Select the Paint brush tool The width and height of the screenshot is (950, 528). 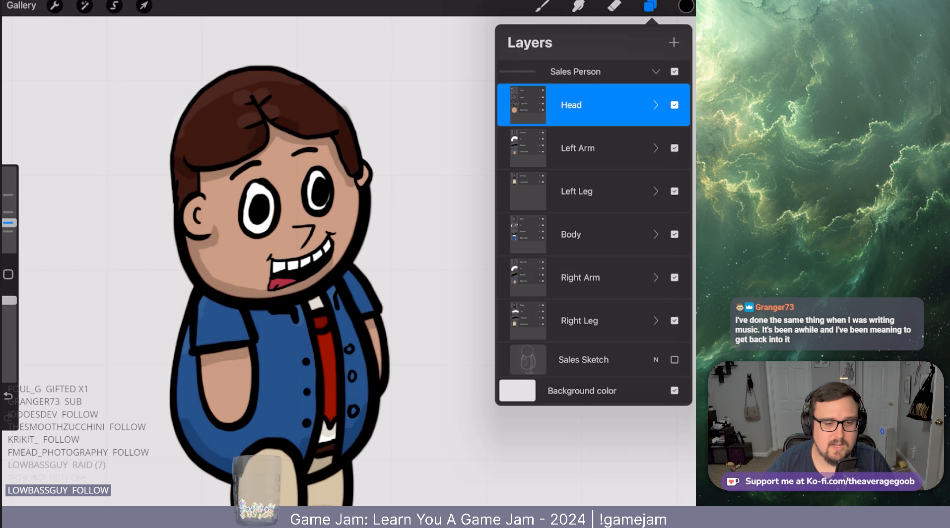coord(542,6)
